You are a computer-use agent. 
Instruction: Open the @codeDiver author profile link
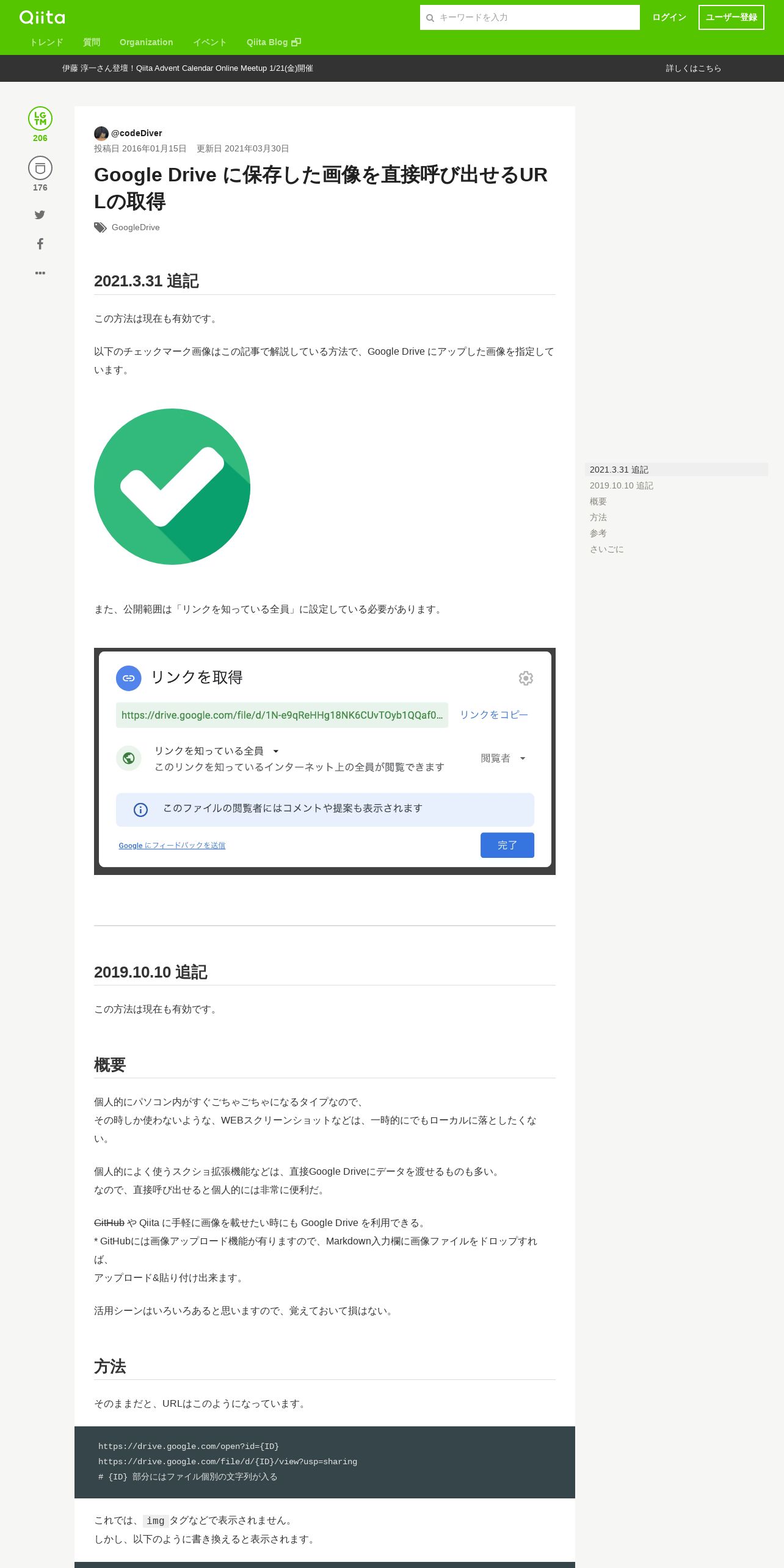137,133
